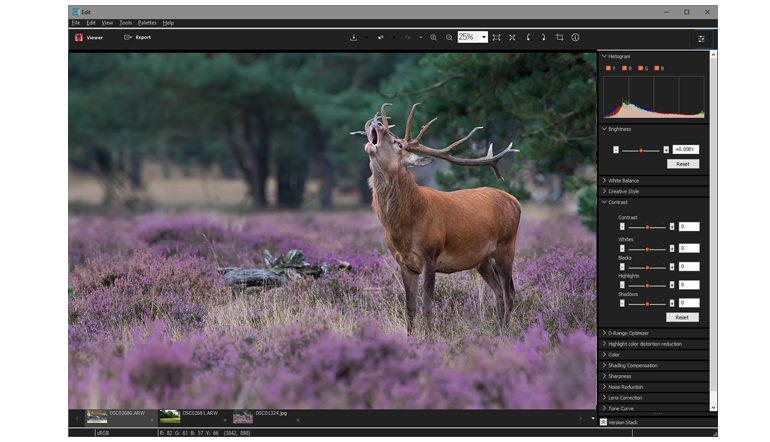Toggle the B channel histogram checkbox

click(659, 69)
